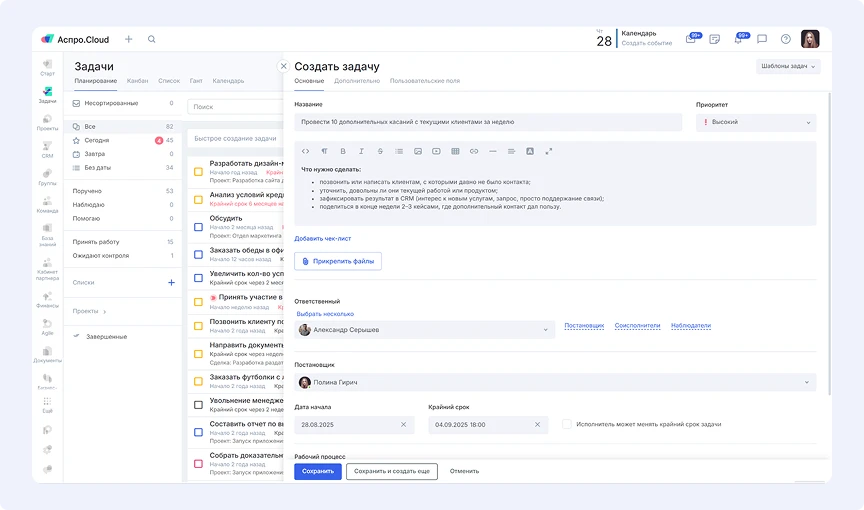Check off task Заказать обеды в офис
This screenshot has width=864, height=510.
198,254
